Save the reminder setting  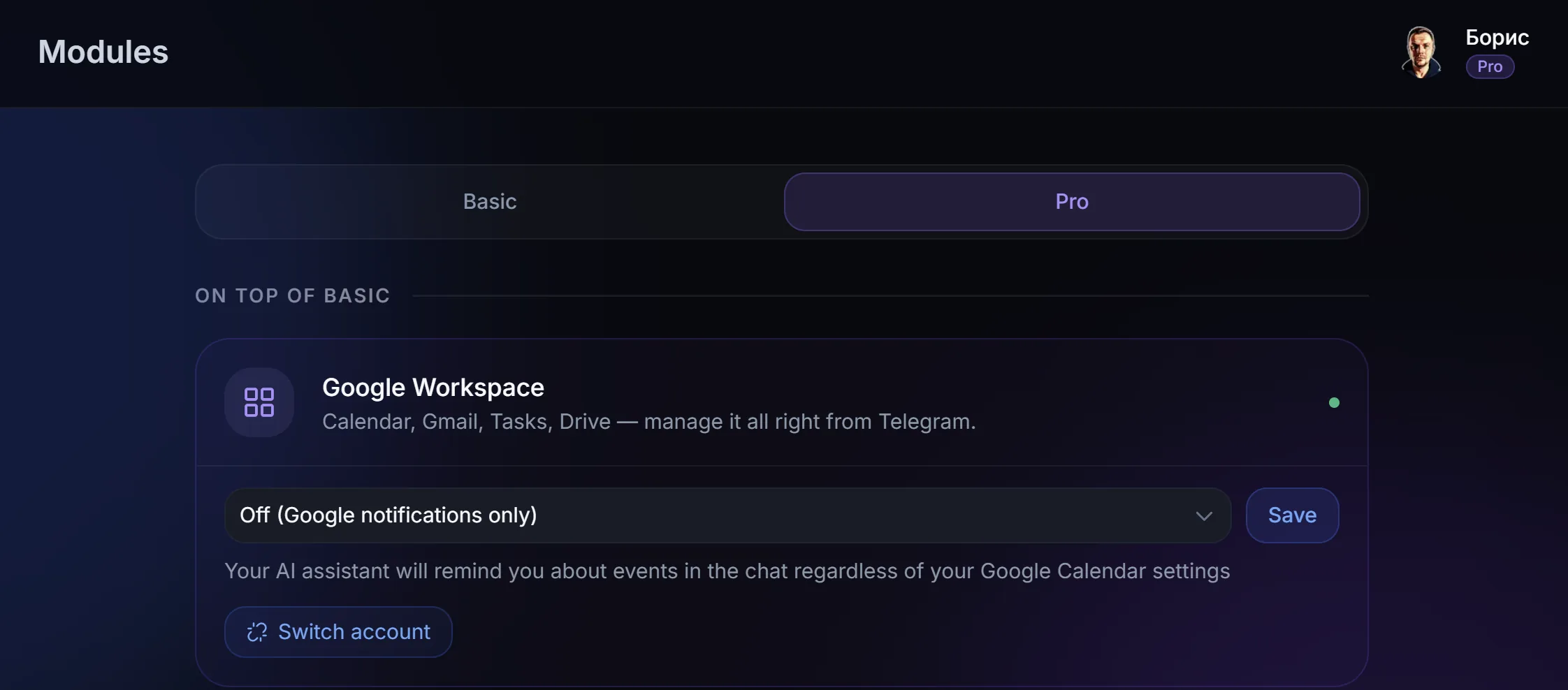pos(1292,515)
